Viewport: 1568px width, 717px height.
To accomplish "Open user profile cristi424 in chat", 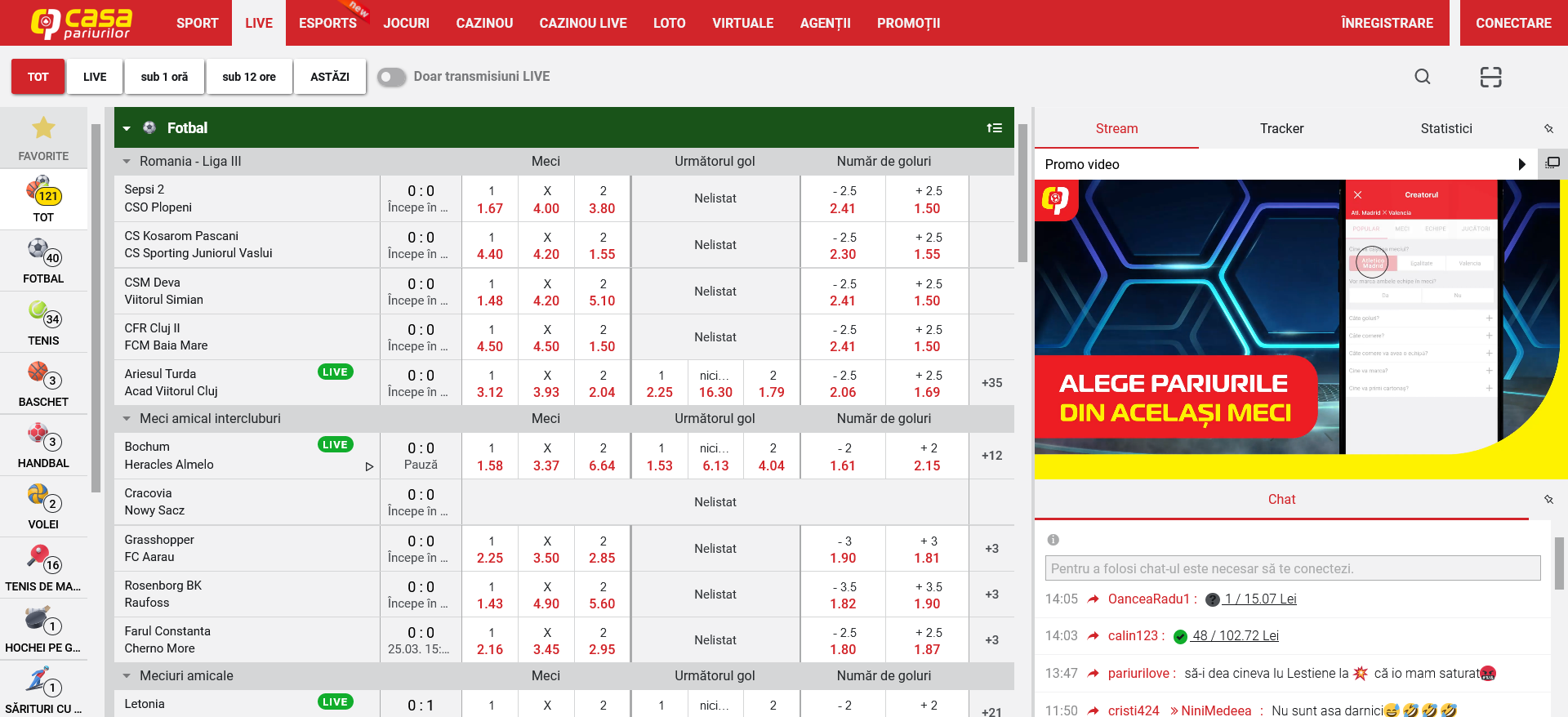I will coord(1134,710).
